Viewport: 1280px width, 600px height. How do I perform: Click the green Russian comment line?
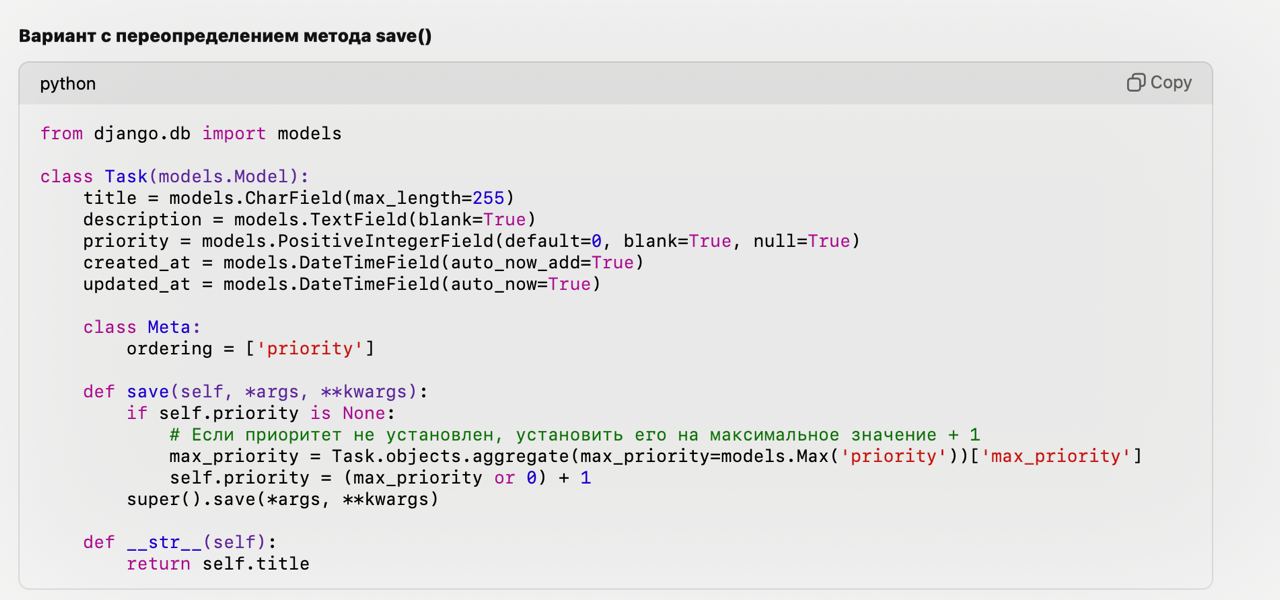coord(574,434)
